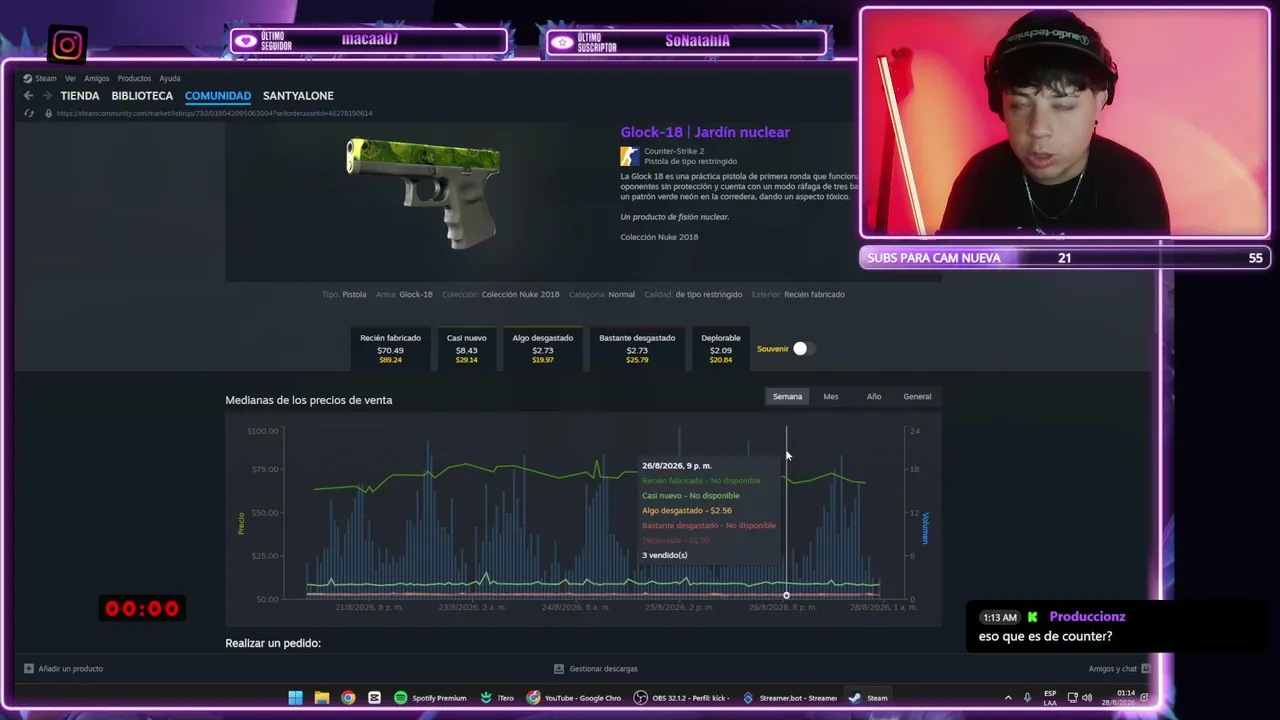Image resolution: width=1280 pixels, height=720 pixels.
Task: Go to the BIBLIOTECA tab
Action: 142,96
